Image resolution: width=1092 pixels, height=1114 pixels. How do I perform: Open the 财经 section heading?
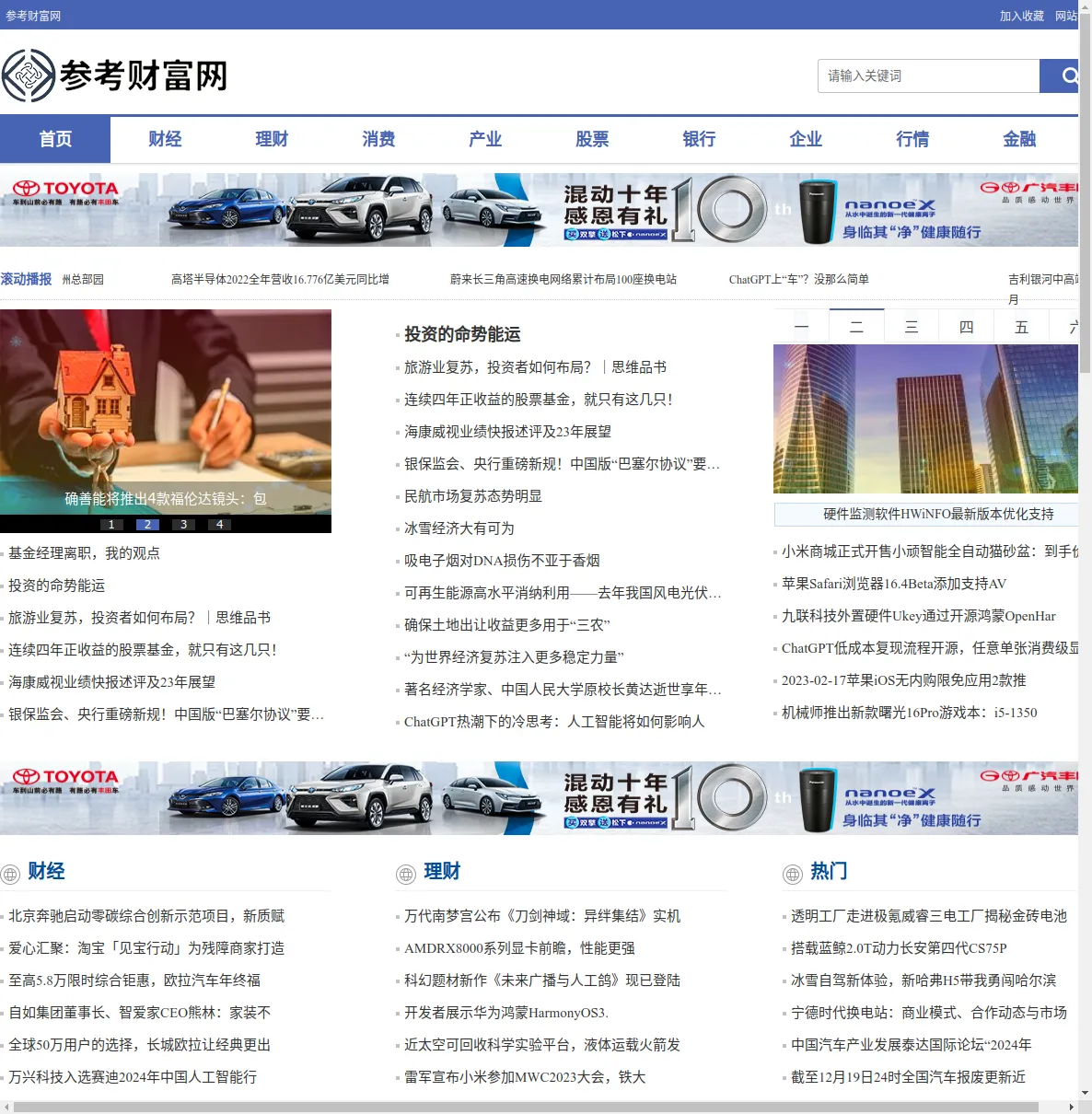[46, 871]
